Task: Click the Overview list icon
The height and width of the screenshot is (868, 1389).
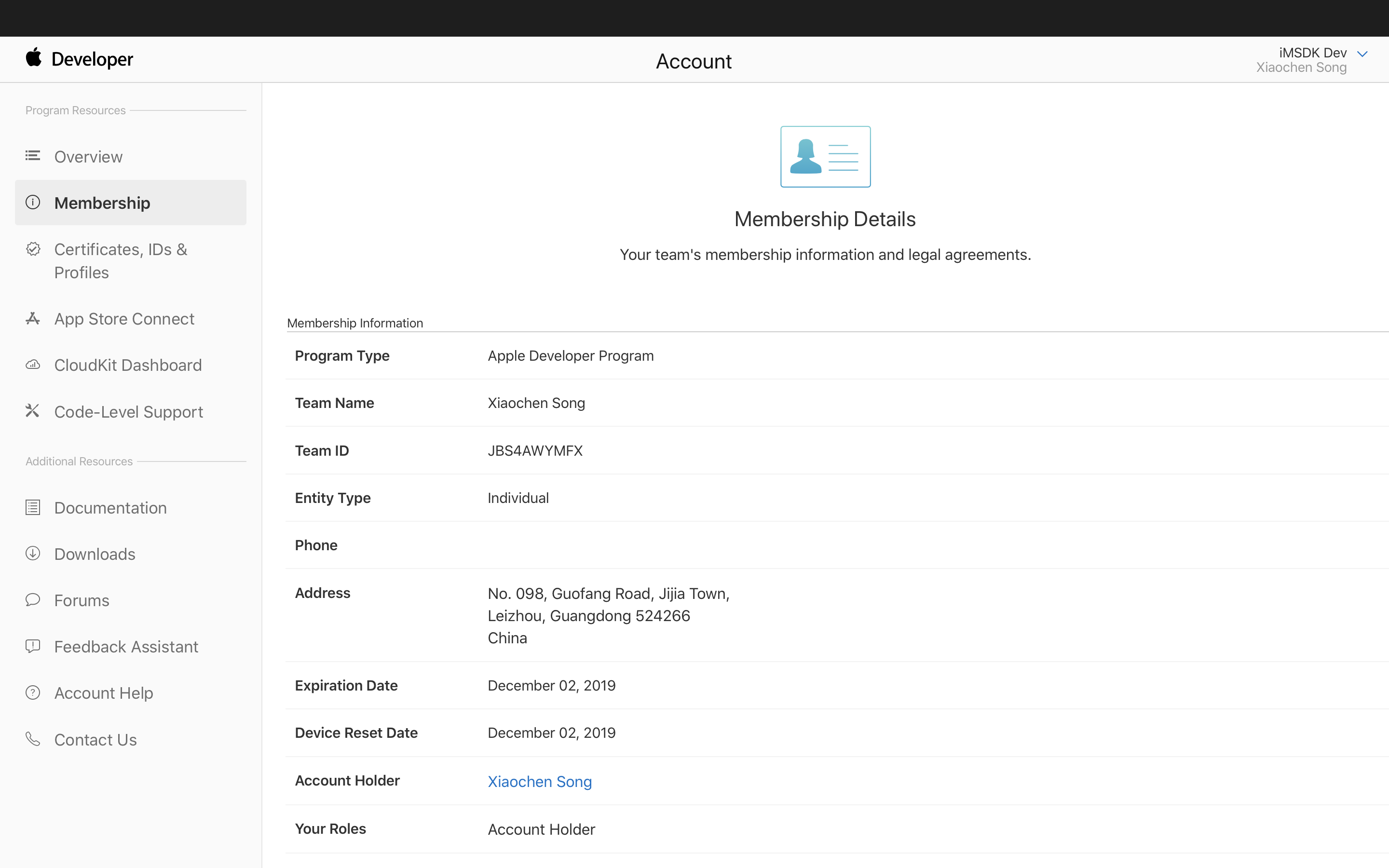Action: (33, 156)
